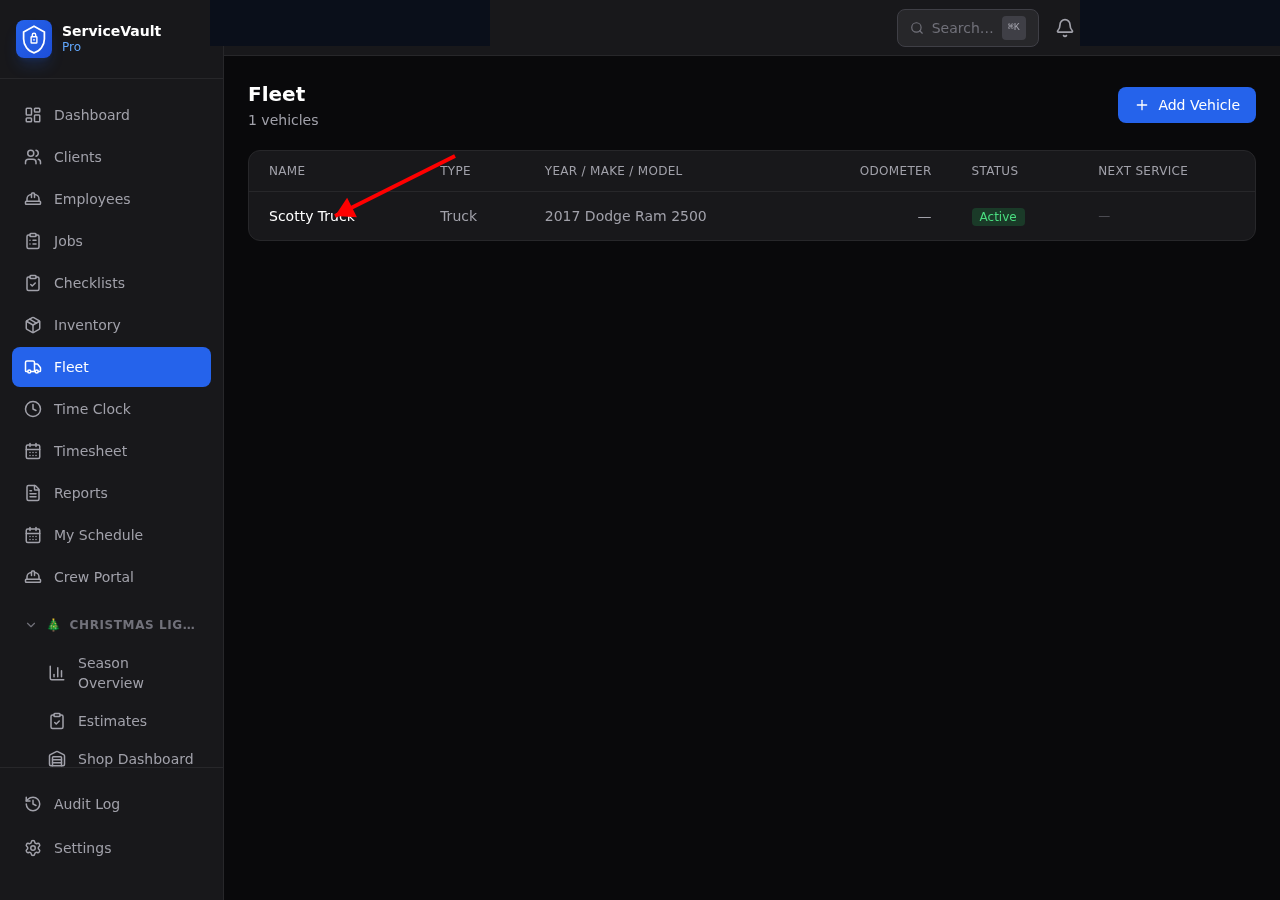Click the Season Overview chart icon
Screen dimensions: 1280x900
click(57, 673)
